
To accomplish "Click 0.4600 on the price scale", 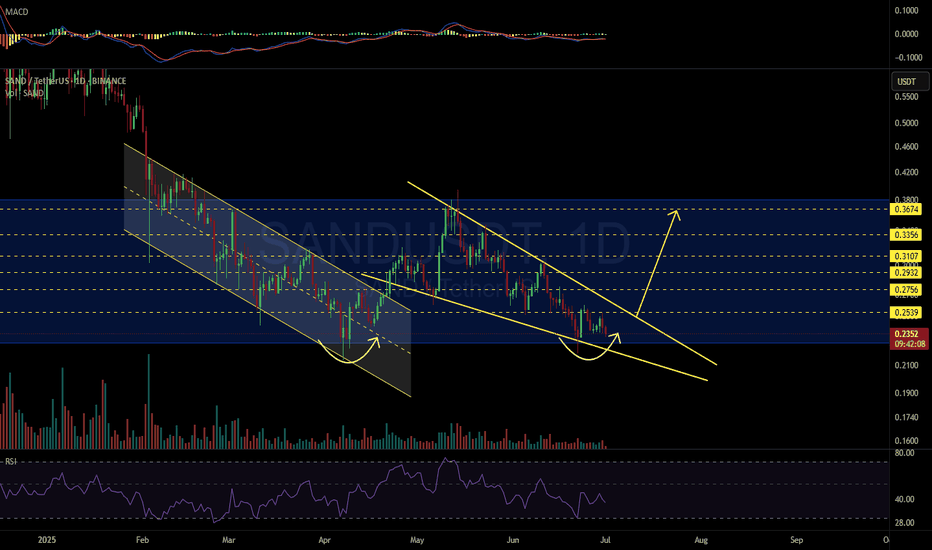I will click(x=906, y=146).
